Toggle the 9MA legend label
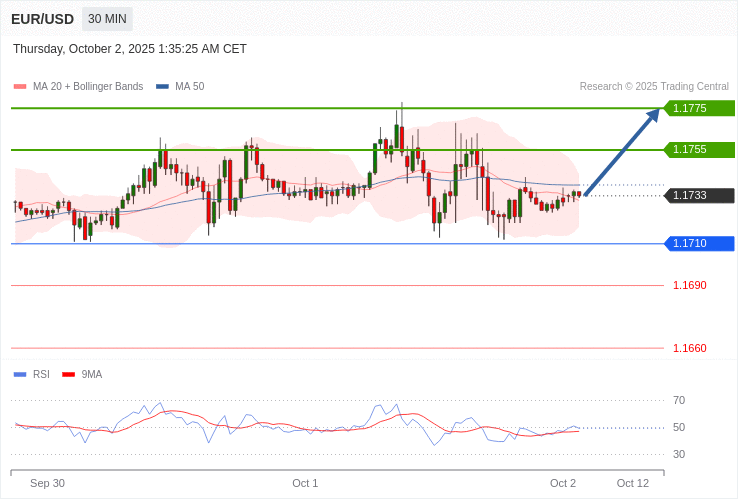The image size is (738, 500). (x=92, y=375)
